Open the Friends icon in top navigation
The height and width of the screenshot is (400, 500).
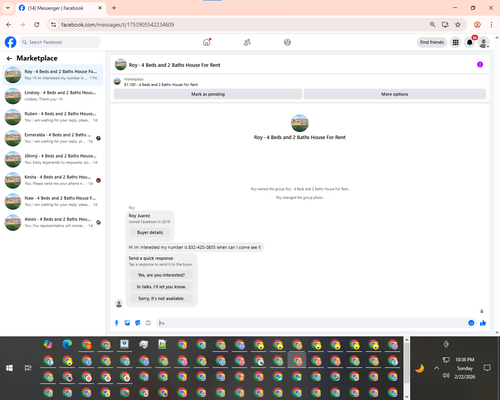pyautogui.click(x=247, y=42)
